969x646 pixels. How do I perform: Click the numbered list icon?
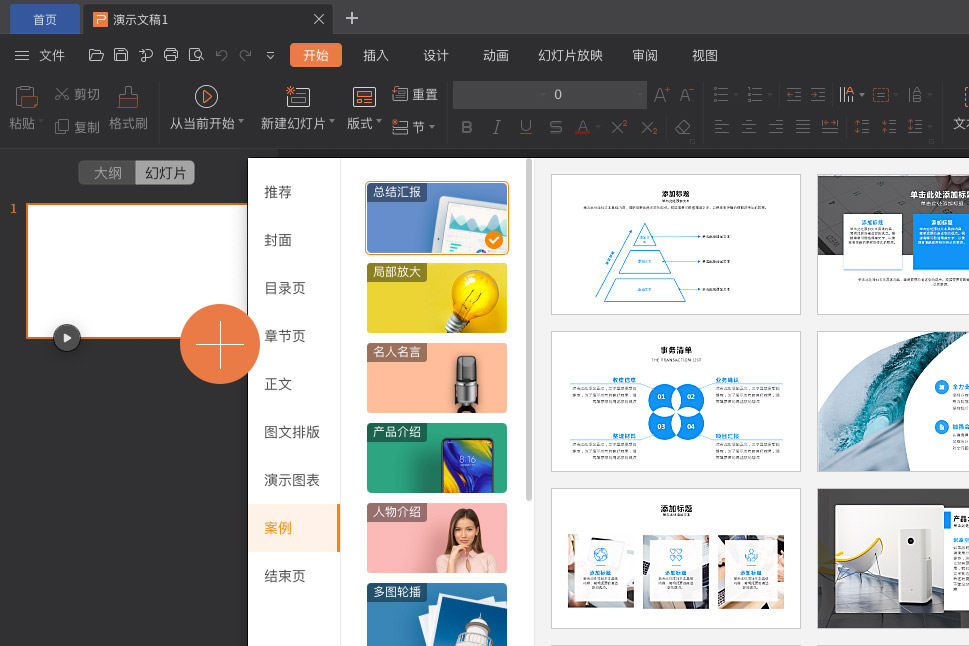[755, 94]
